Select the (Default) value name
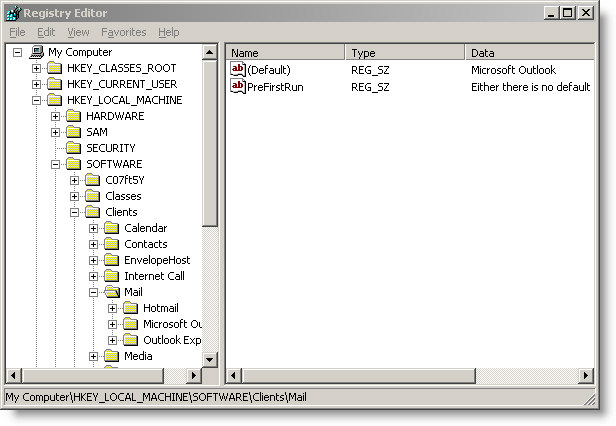 point(269,70)
